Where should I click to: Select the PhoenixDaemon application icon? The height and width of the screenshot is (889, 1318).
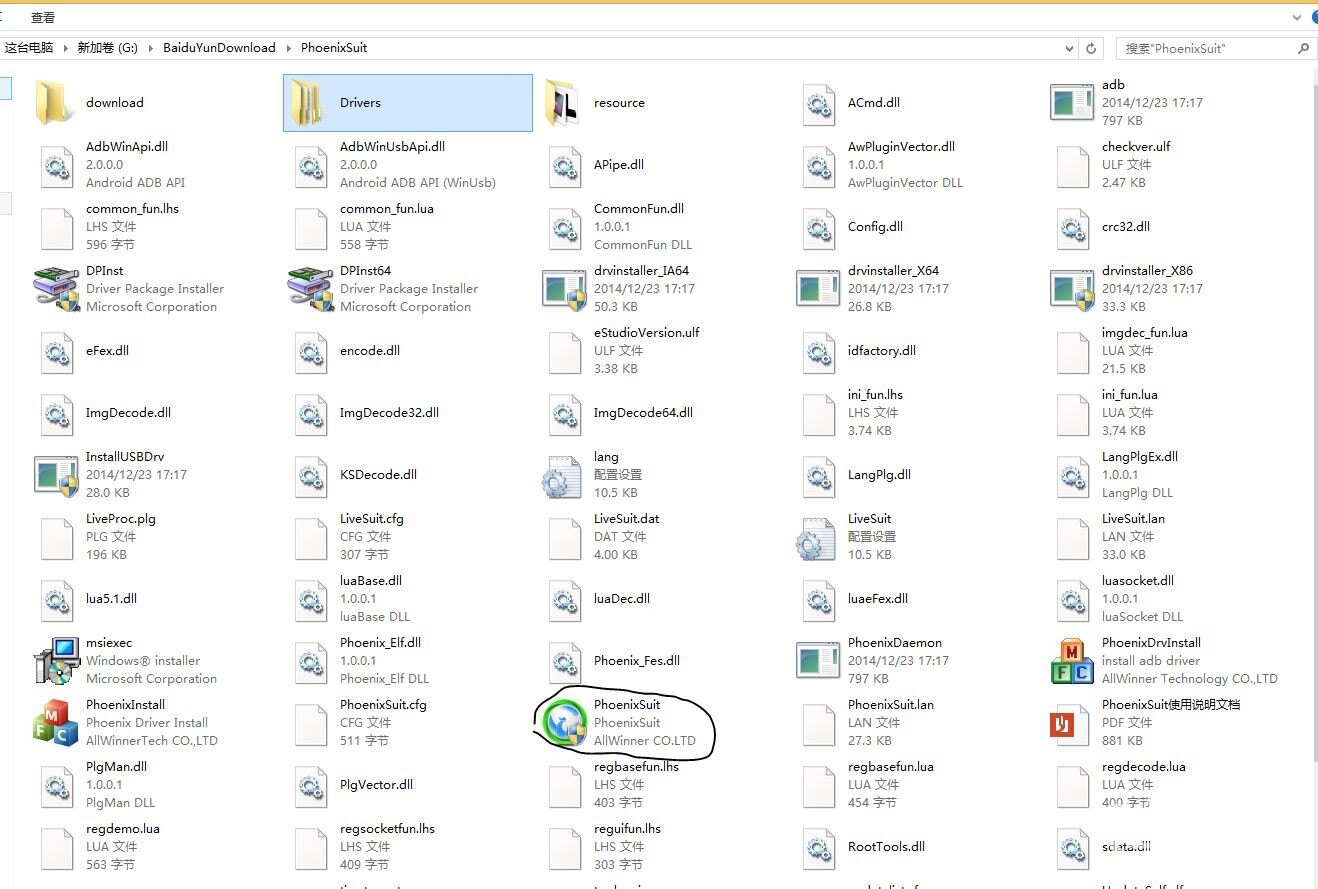818,661
